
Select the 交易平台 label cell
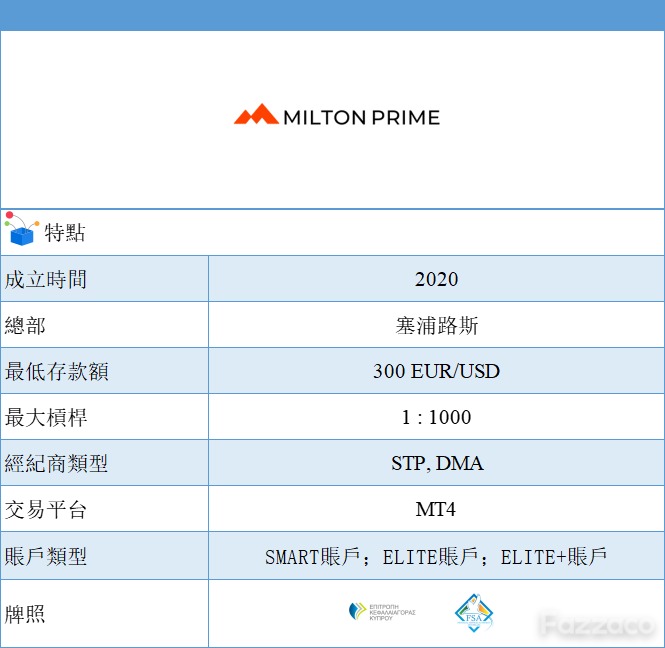[x=104, y=509]
